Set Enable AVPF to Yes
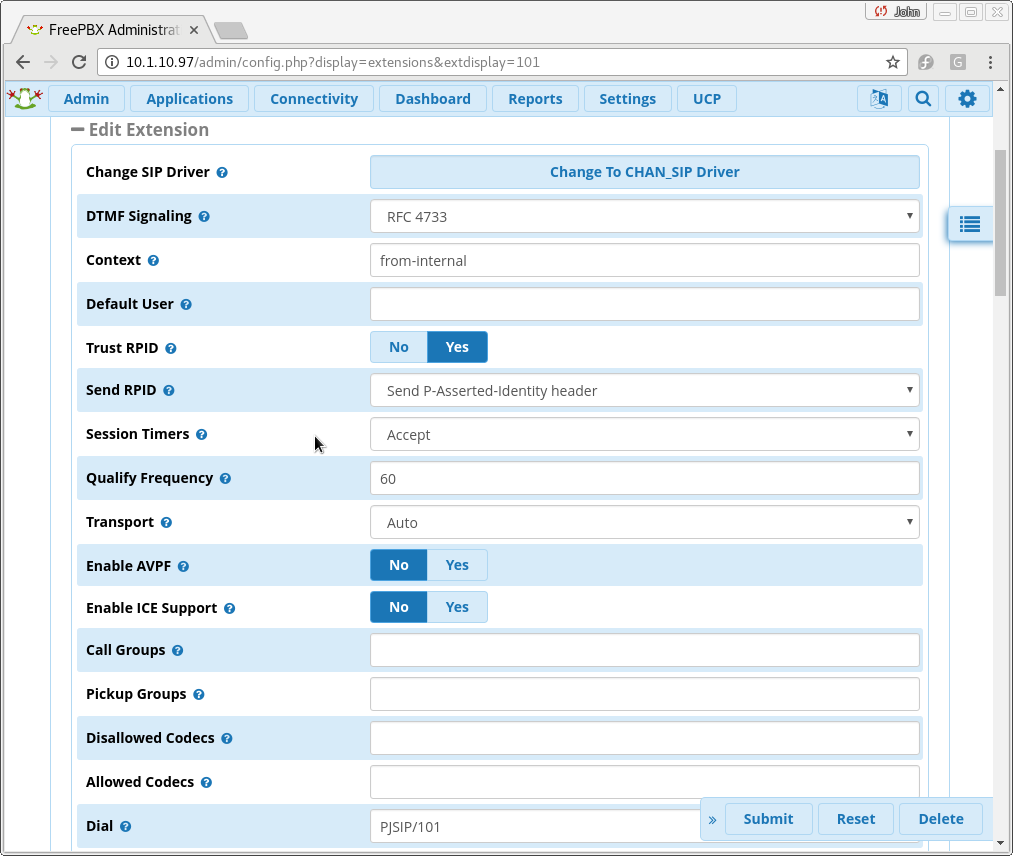Screen dimensions: 1013x856 coord(457,565)
